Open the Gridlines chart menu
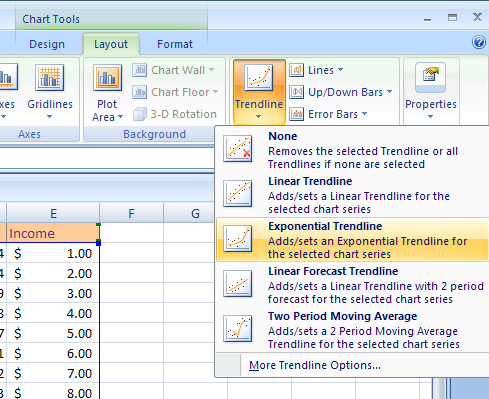 tap(50, 92)
